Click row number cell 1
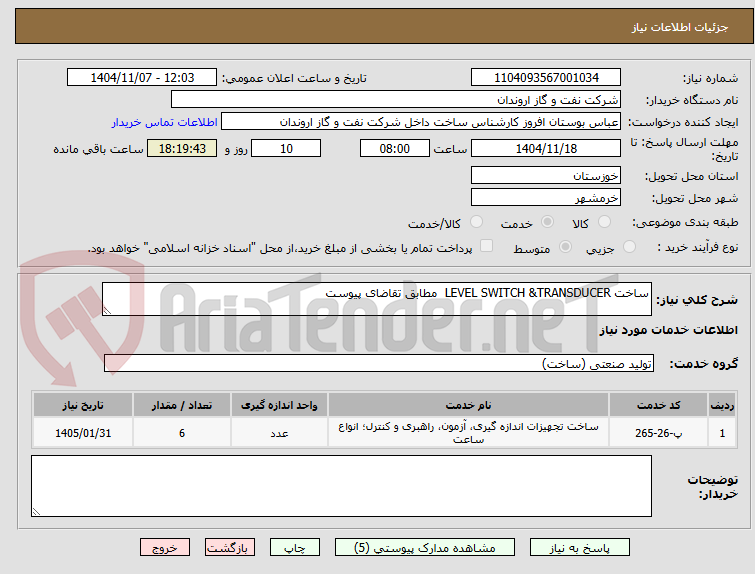Viewport: 755px width, 574px height. pos(722,432)
